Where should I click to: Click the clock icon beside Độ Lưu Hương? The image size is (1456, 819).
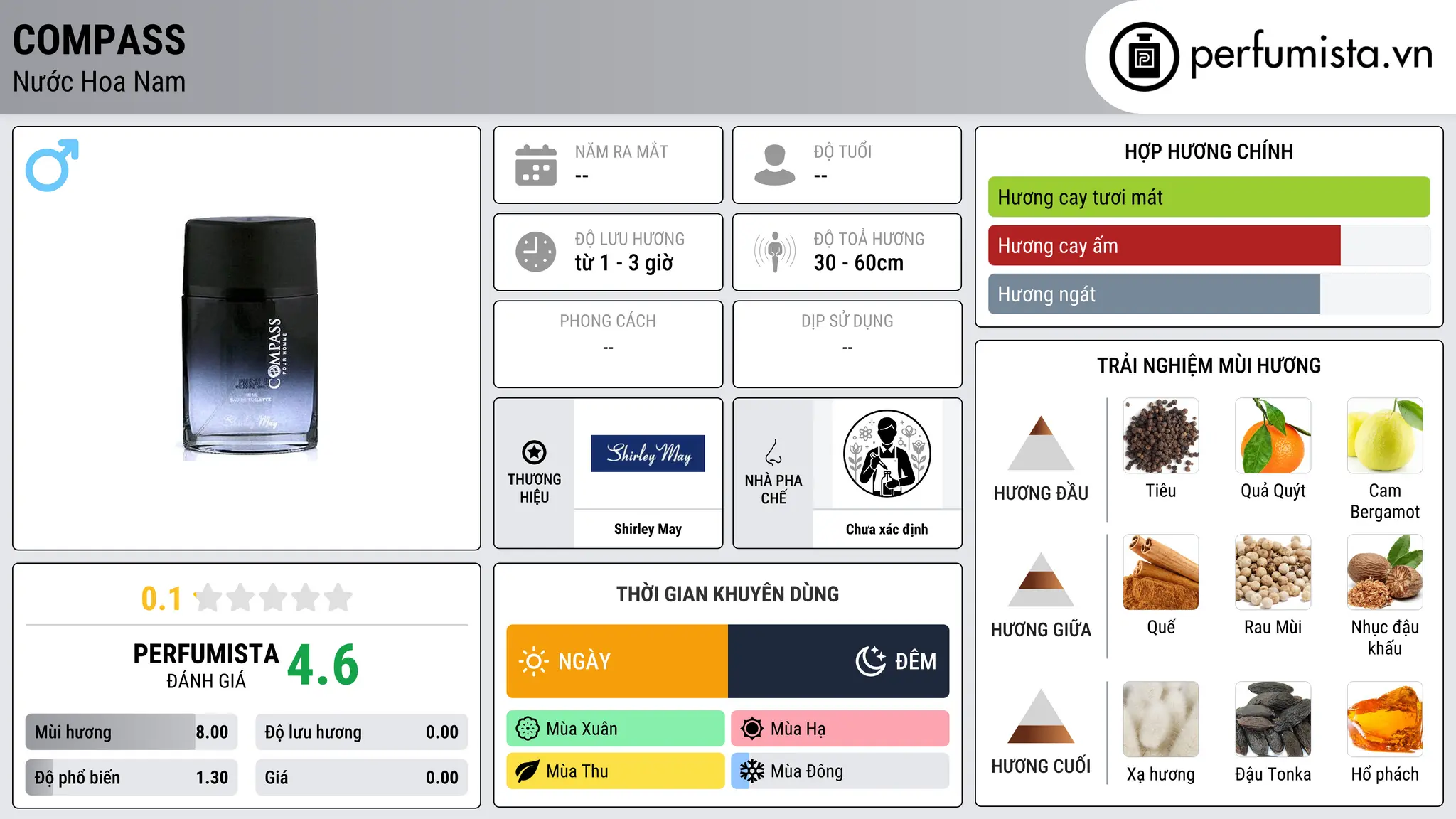click(x=536, y=252)
